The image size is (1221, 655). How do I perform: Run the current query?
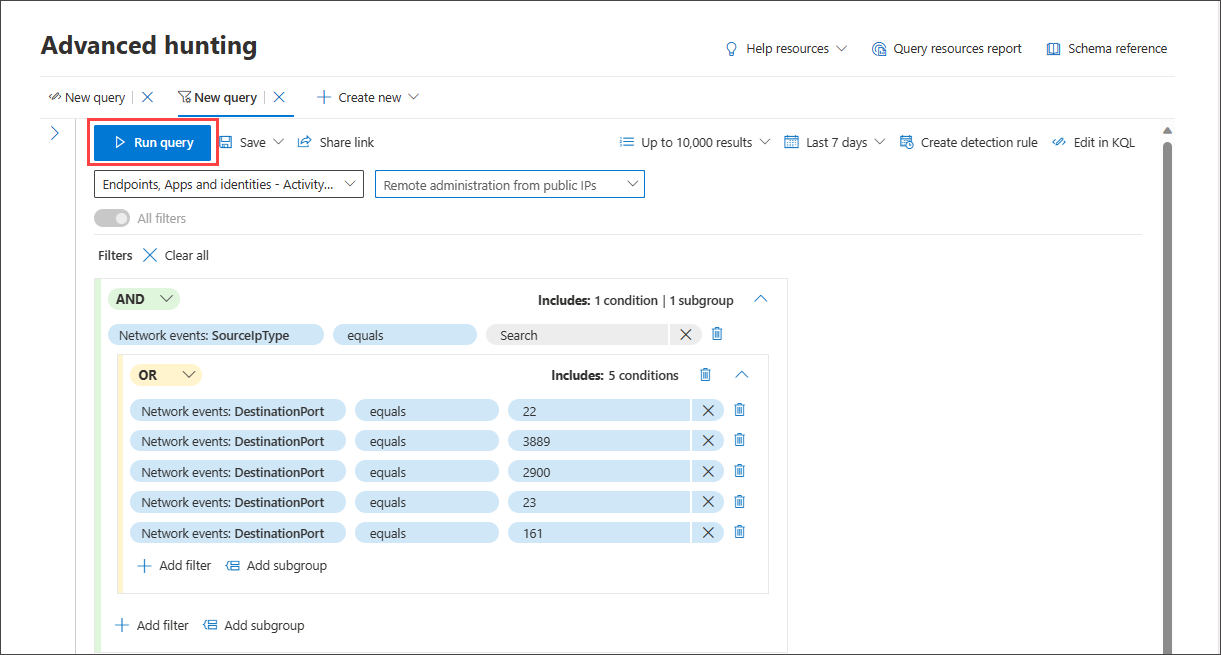coord(152,142)
